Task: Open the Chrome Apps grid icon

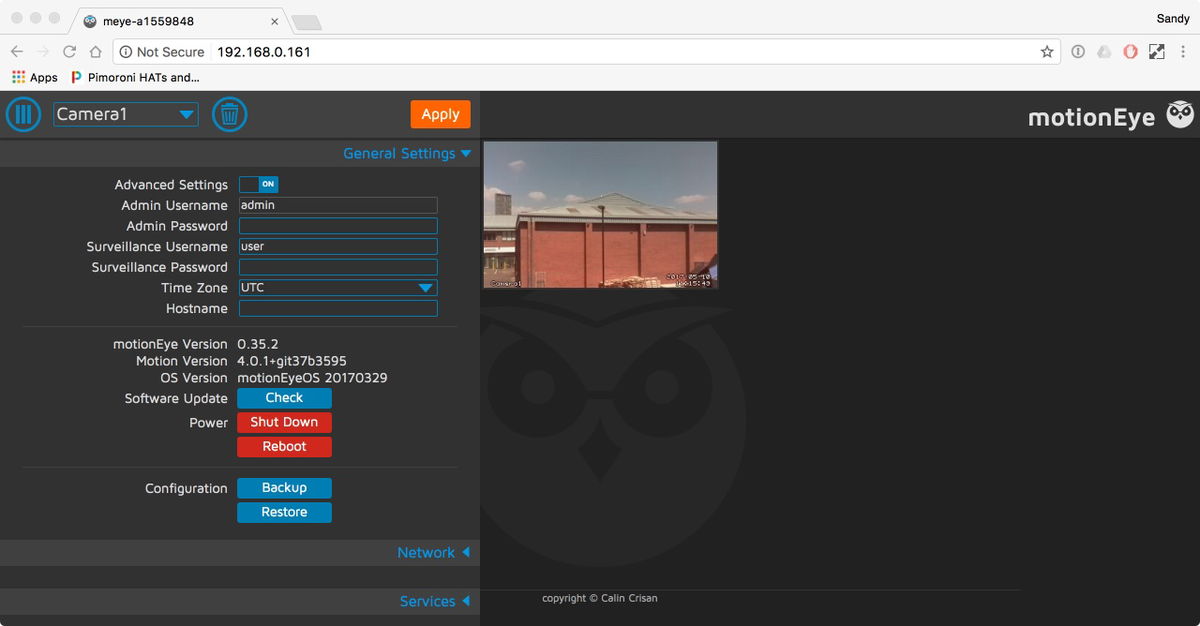Action: (x=18, y=77)
